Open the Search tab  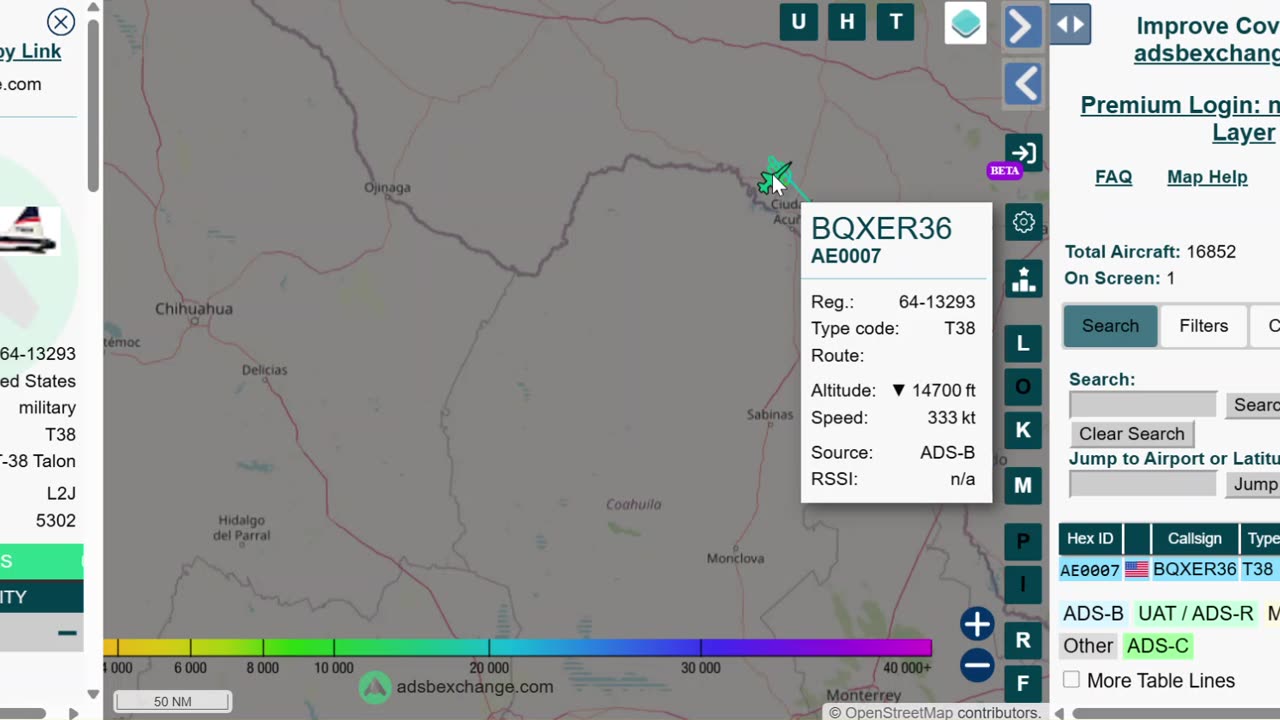[x=1110, y=326]
